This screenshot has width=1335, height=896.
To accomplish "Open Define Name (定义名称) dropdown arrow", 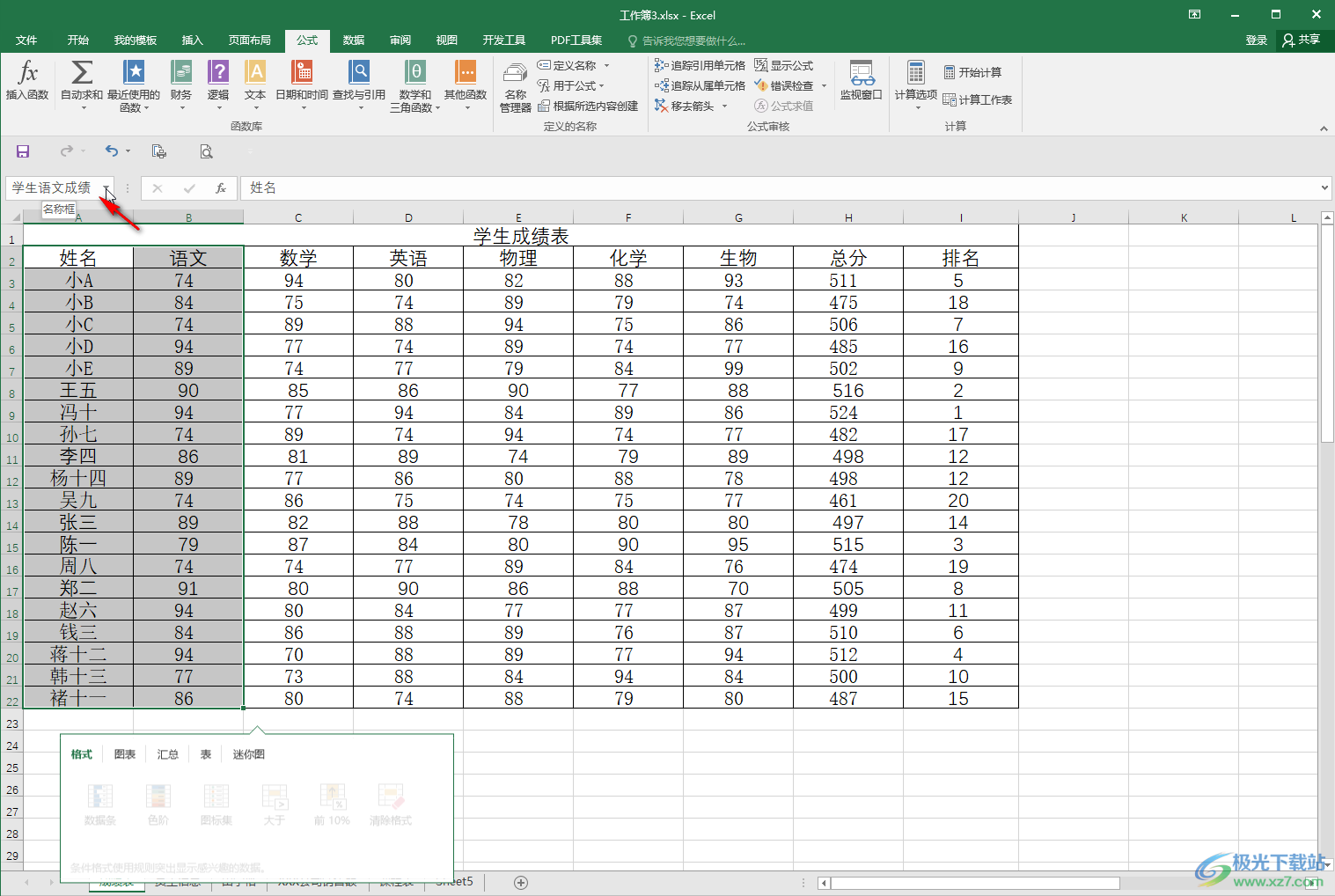I will (606, 66).
